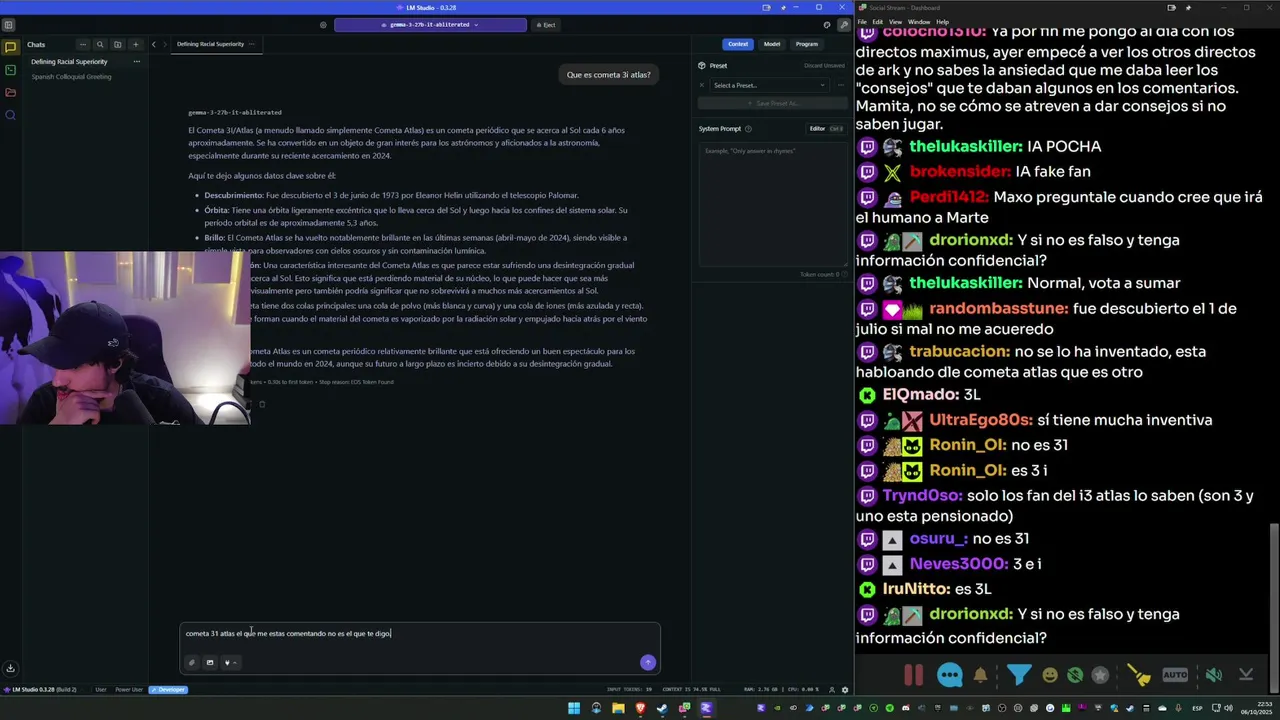This screenshot has height=720, width=1280.
Task: Search chats with the magnifier icon
Action: pos(100,45)
